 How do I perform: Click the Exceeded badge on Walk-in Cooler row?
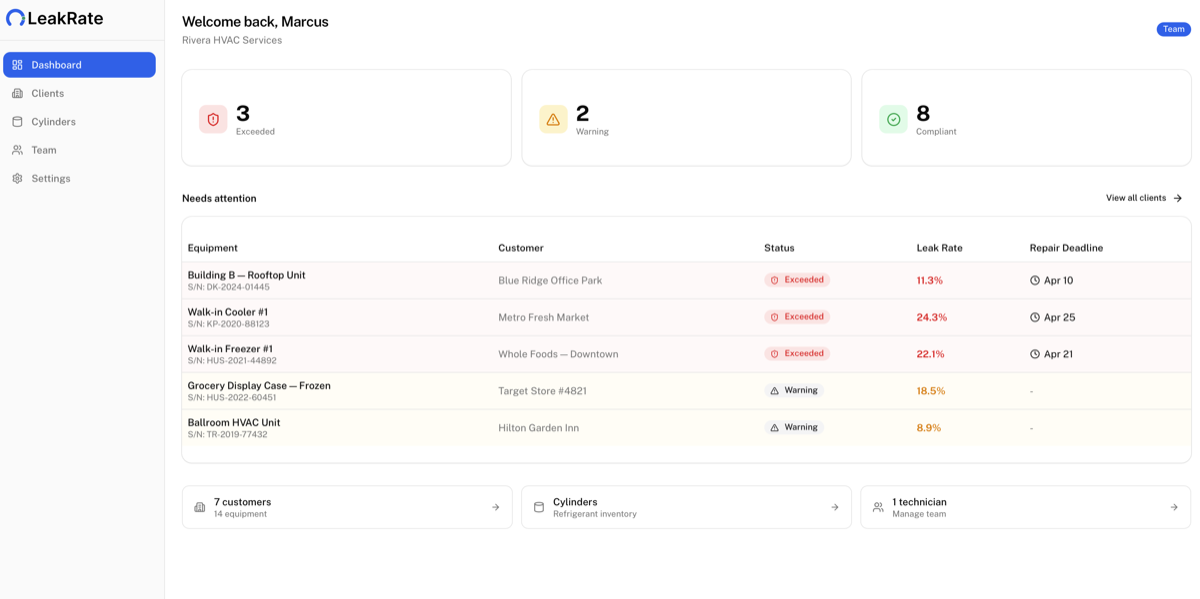tap(797, 316)
